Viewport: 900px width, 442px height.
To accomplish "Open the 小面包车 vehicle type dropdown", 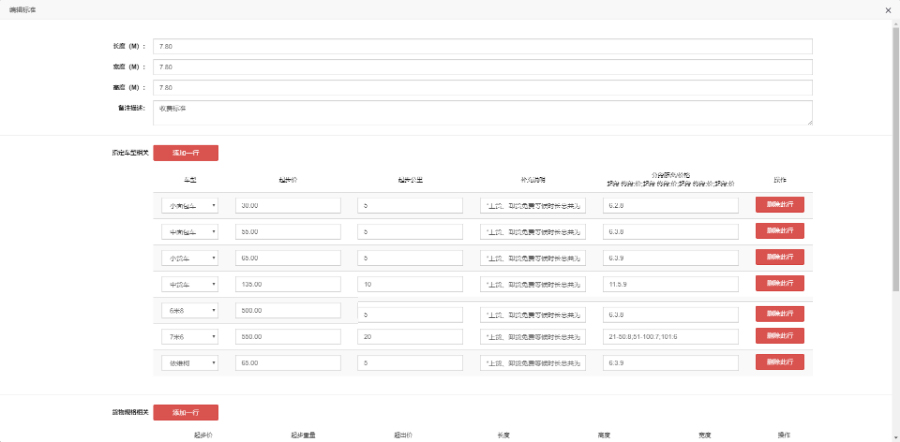I will coord(189,206).
